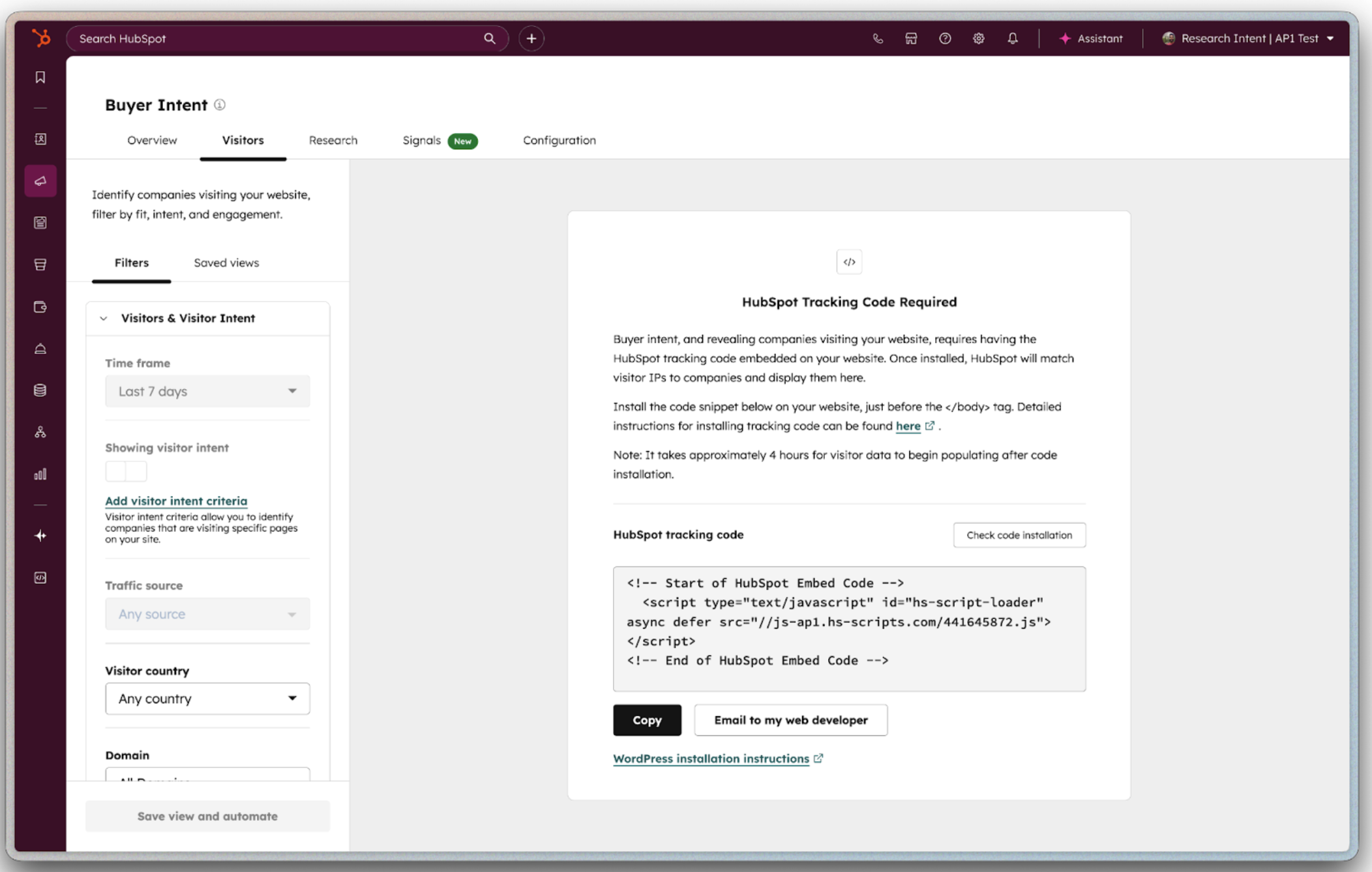The image size is (1372, 872).
Task: Open the settings gear icon
Action: [978, 38]
